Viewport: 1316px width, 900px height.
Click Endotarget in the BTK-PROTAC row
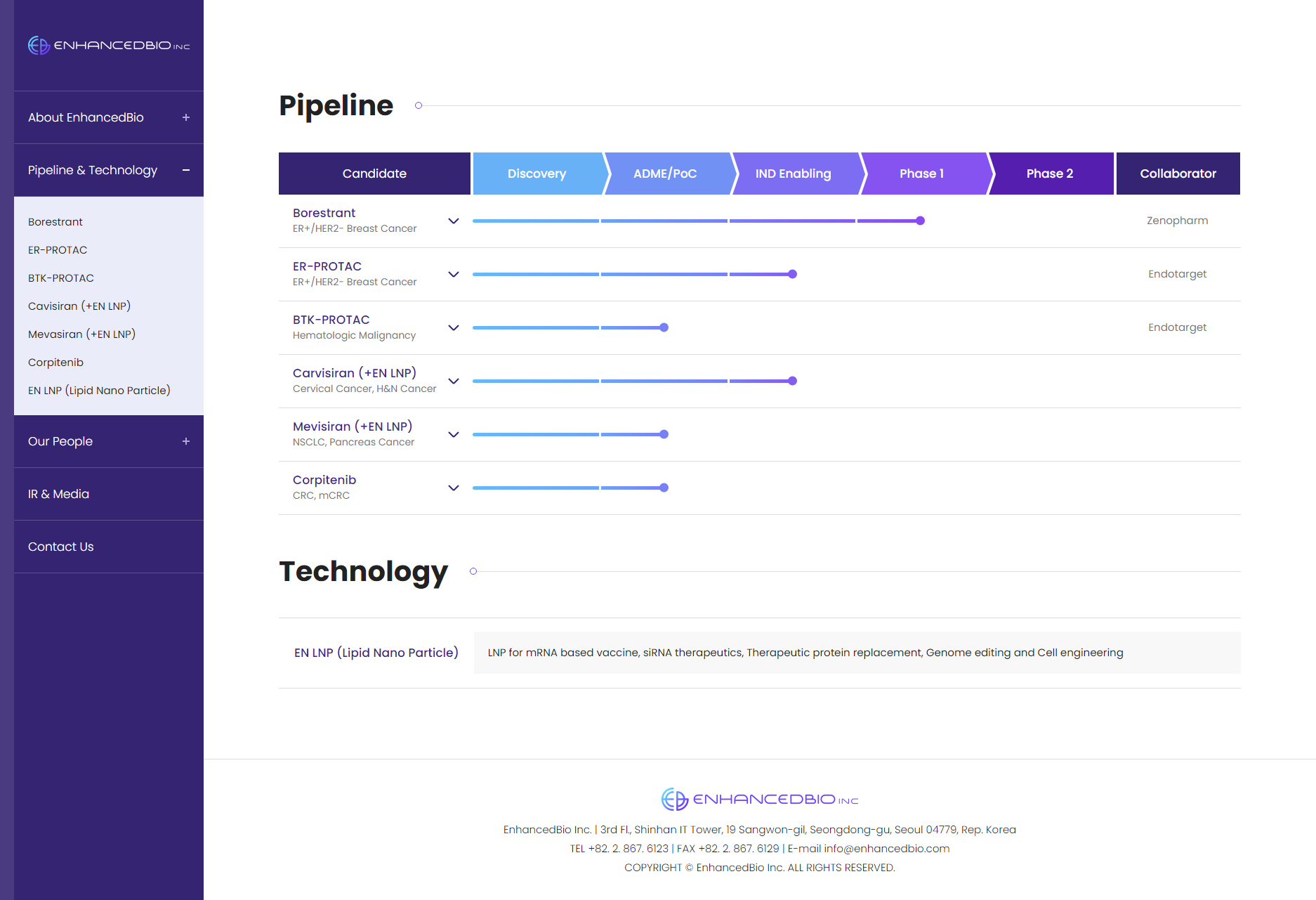[1178, 327]
